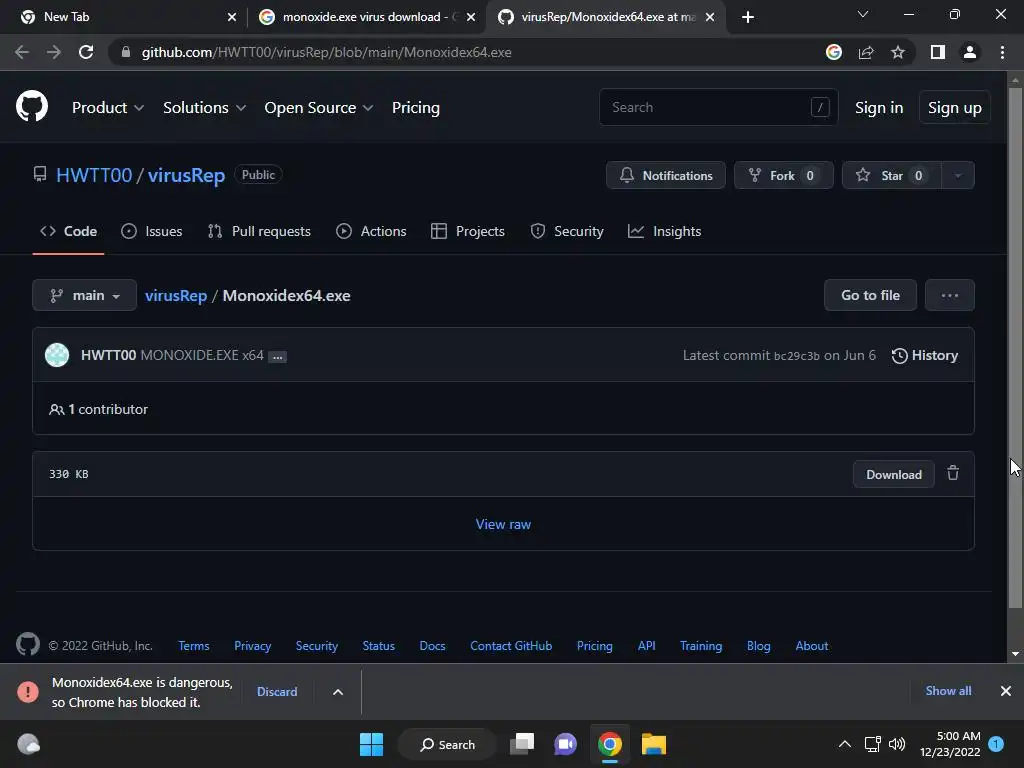
Task: Open Windows Start menu
Action: click(372, 744)
